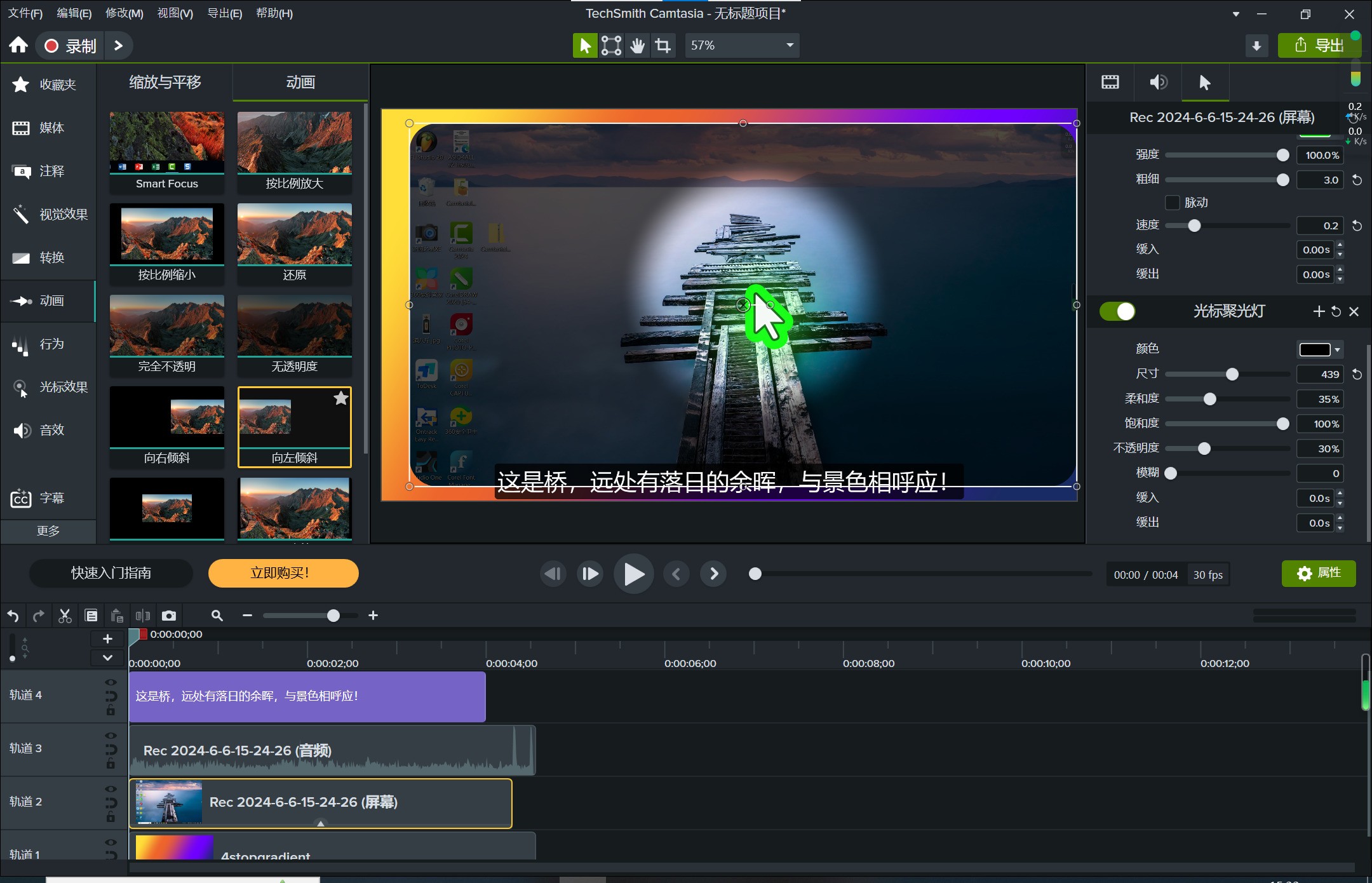Viewport: 1372px width, 883px height.
Task: Select the crop tool in canvas toolbar
Action: pyautogui.click(x=662, y=46)
